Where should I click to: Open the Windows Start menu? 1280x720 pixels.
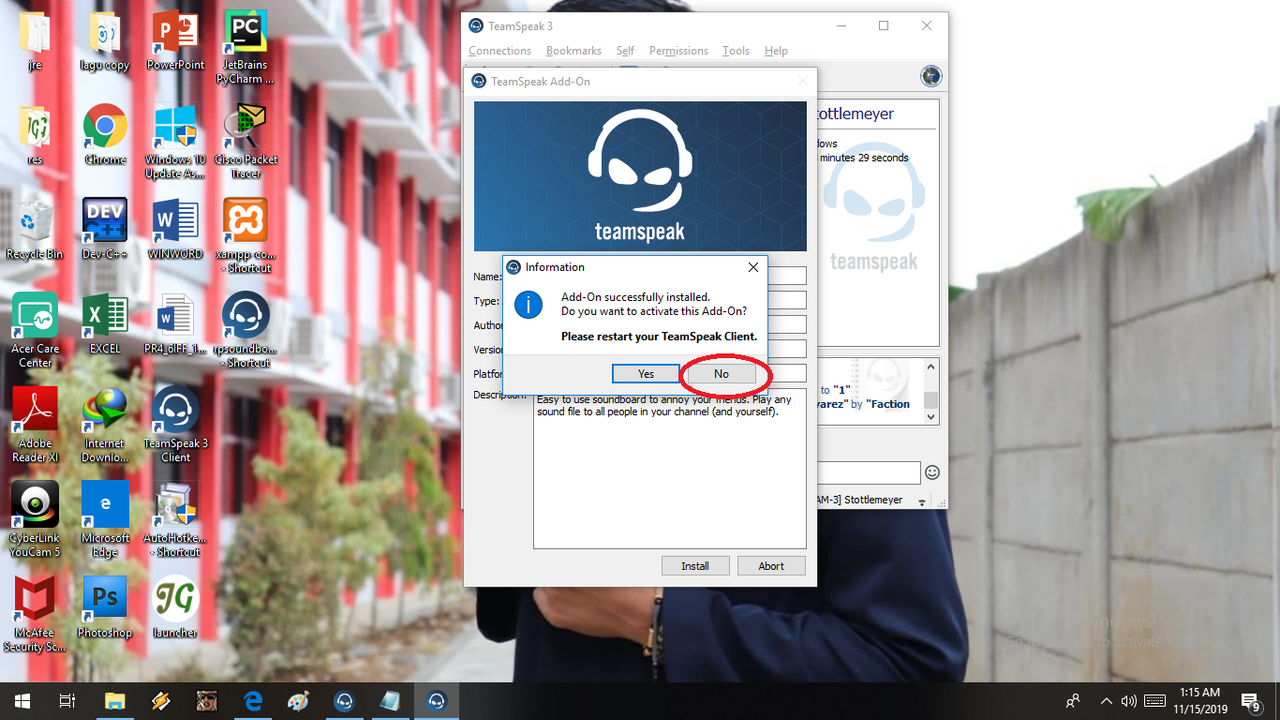tap(22, 701)
